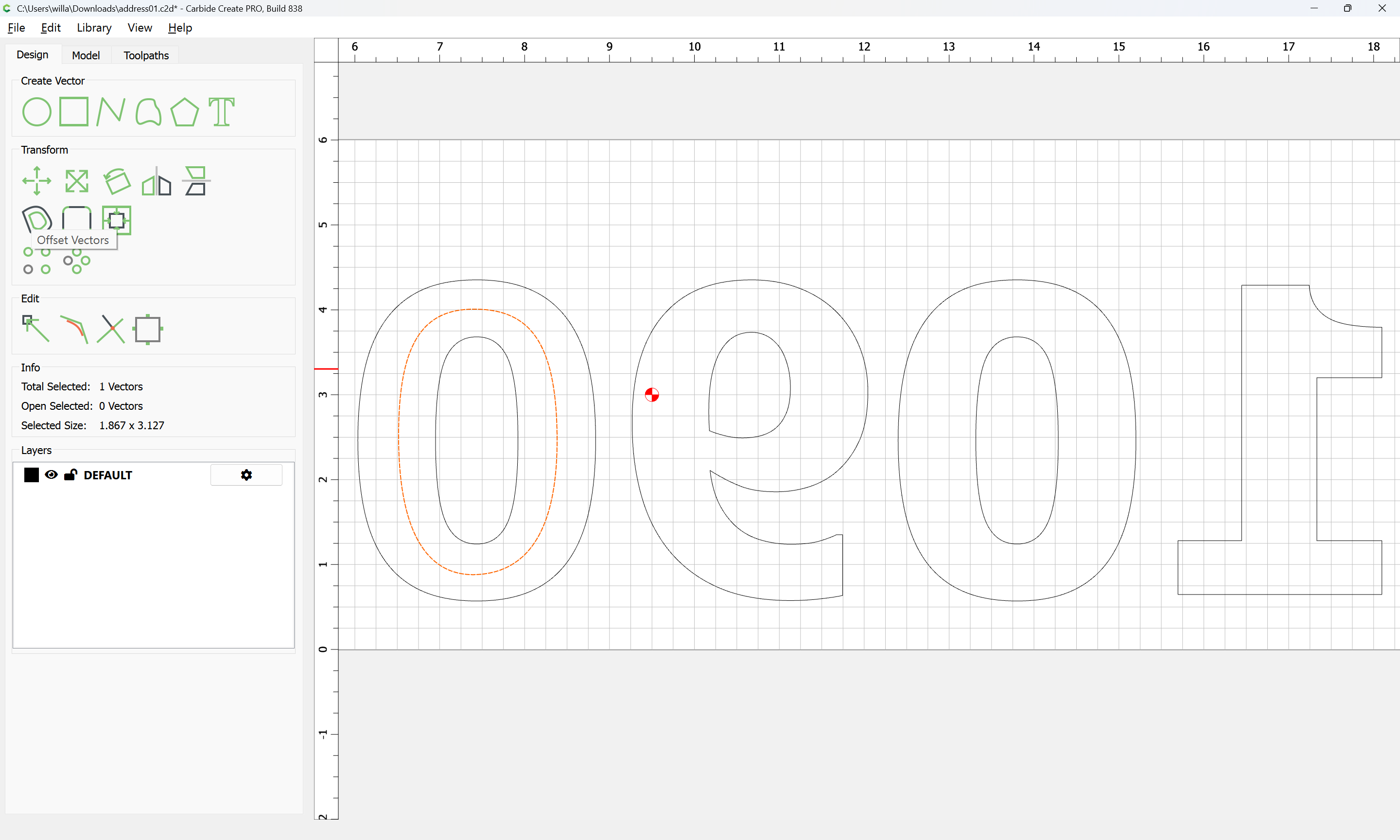Toggle the DEFAULT layer lock
The height and width of the screenshot is (840, 1400).
click(x=70, y=475)
